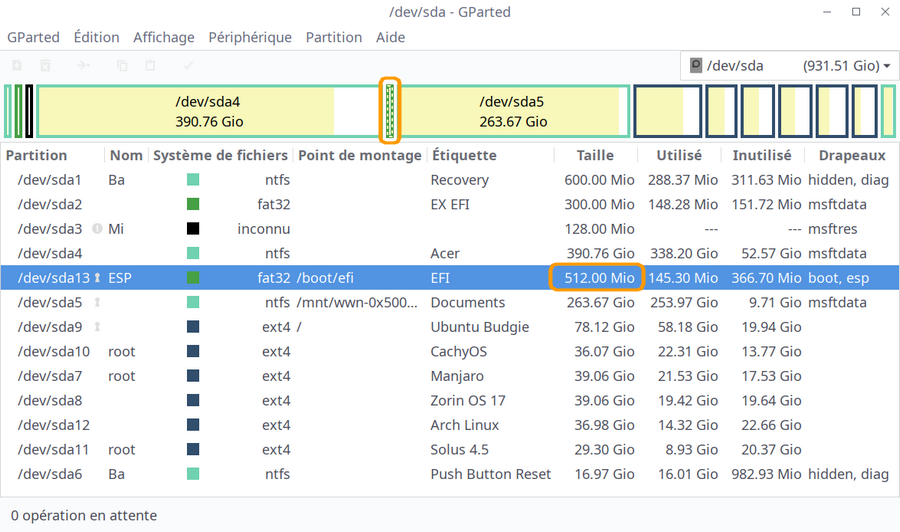Click the Copy partition toolbar icon
Viewport: 900px width, 532px height.
click(122, 66)
